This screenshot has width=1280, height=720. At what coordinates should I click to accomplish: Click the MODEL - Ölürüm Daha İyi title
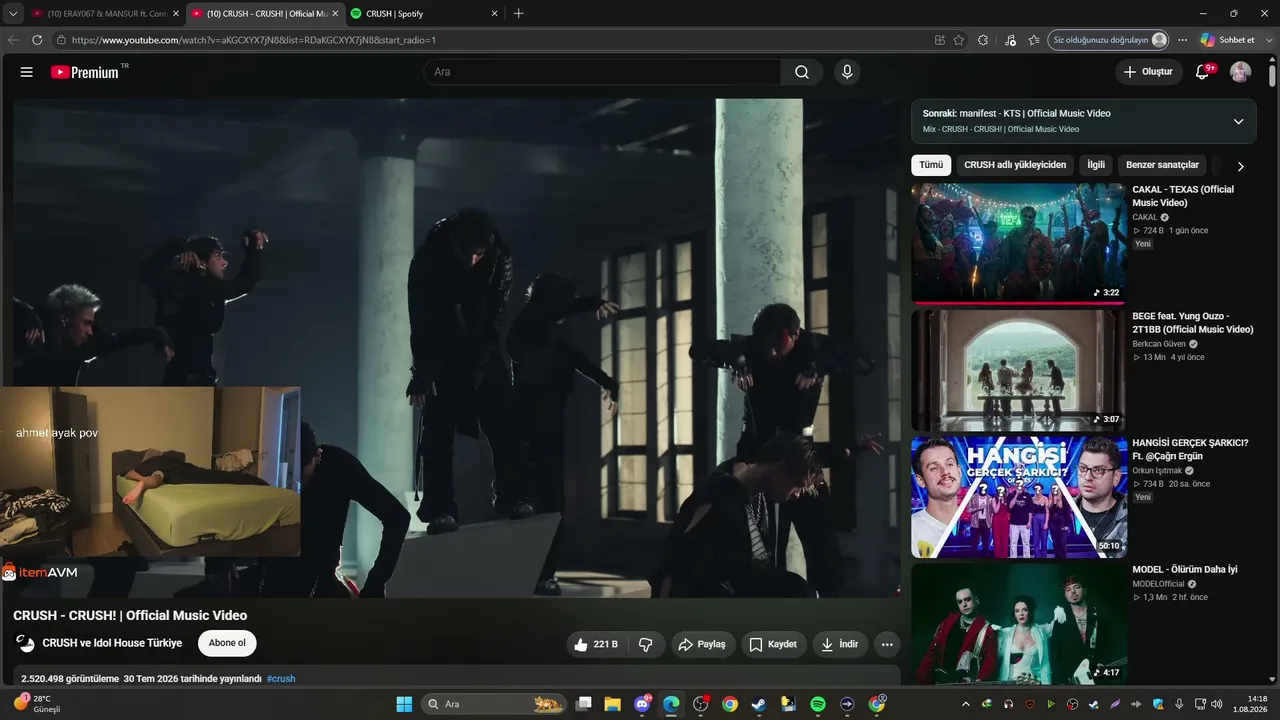tap(1185, 570)
